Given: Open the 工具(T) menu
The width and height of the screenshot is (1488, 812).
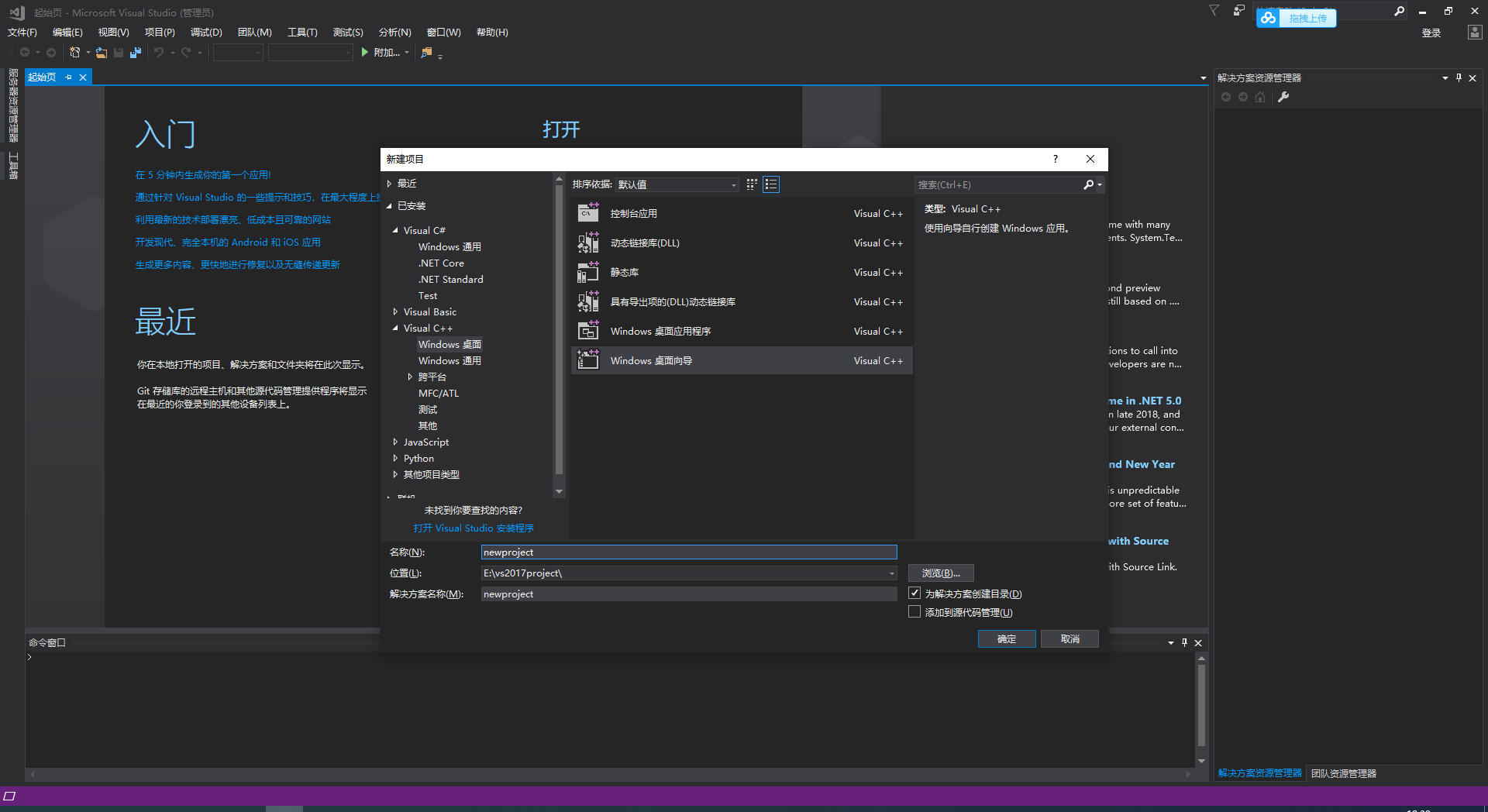Looking at the screenshot, I should tap(302, 33).
